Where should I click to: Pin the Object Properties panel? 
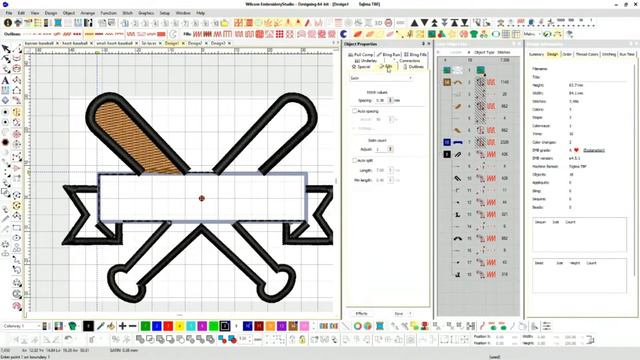coord(423,44)
